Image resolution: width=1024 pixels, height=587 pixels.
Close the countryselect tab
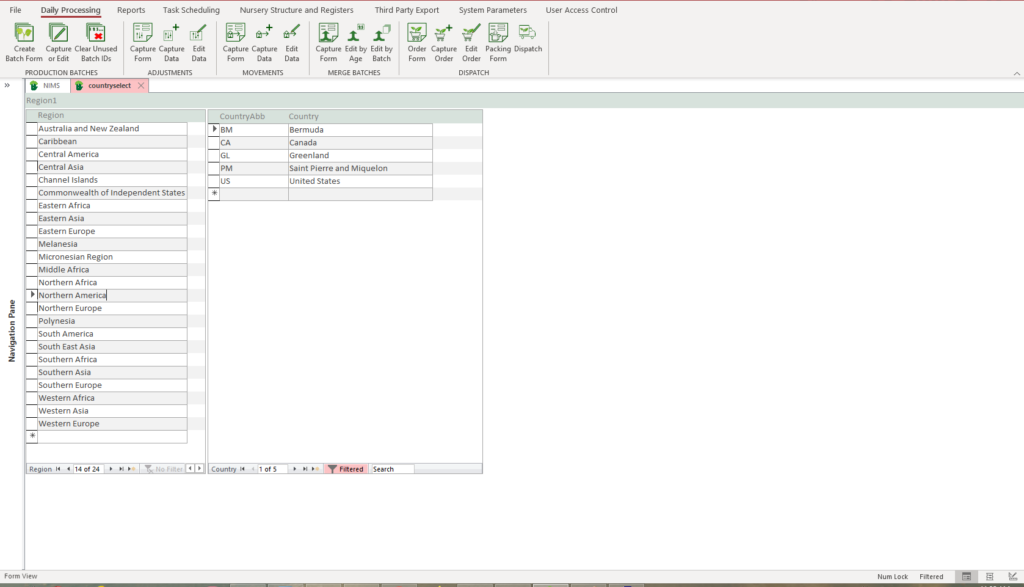(x=141, y=86)
